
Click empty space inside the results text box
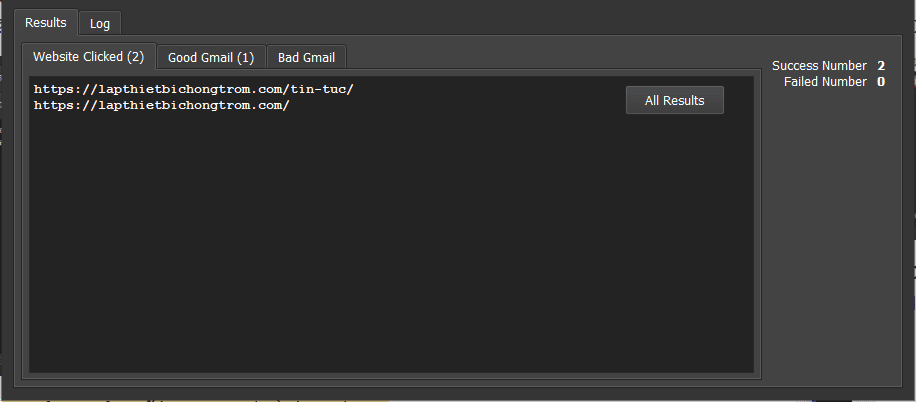(390, 250)
